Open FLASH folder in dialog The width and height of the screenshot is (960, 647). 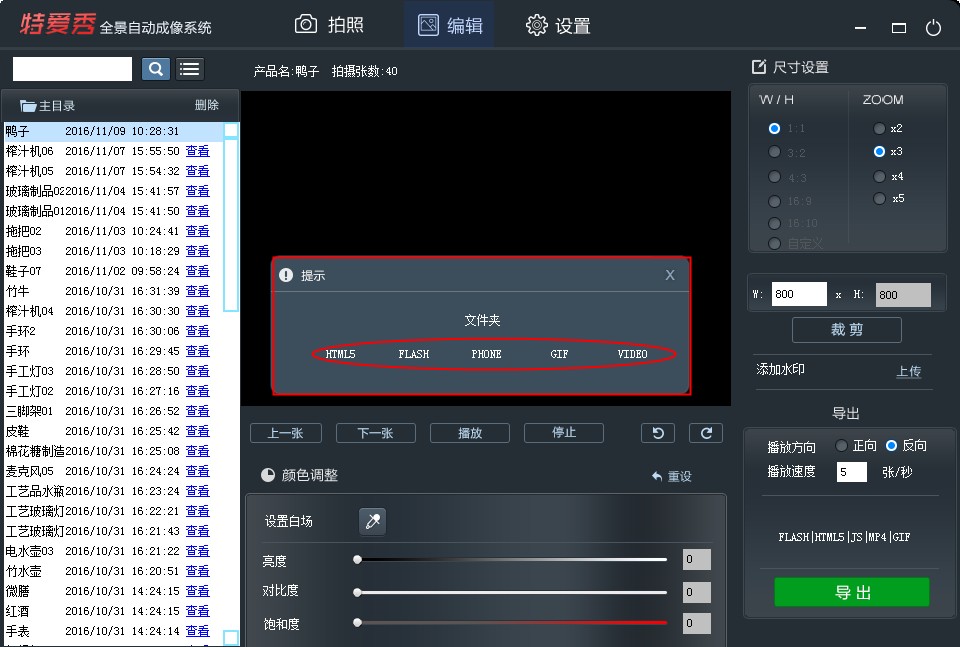pos(414,354)
